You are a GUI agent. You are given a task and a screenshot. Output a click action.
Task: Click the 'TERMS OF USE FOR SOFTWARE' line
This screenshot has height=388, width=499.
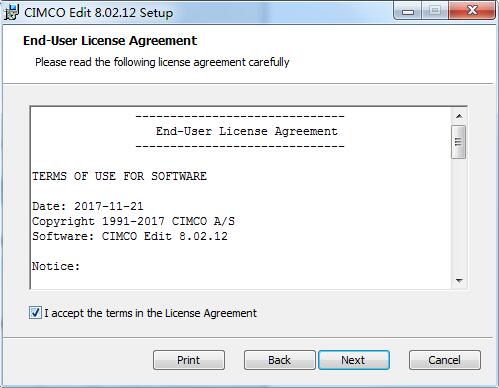click(119, 176)
